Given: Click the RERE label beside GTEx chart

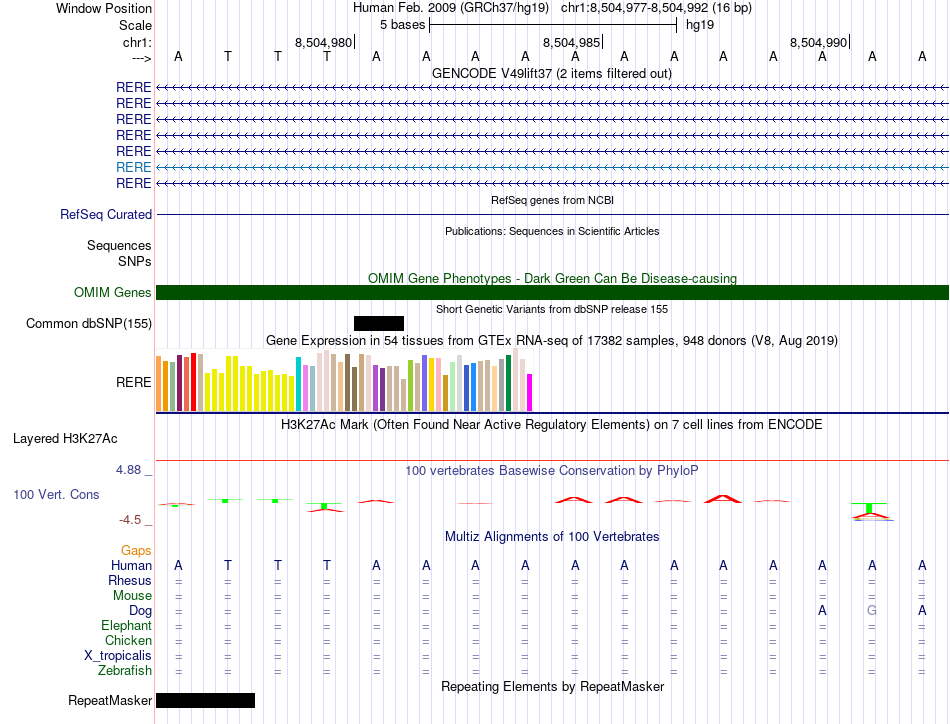Looking at the screenshot, I should [x=134, y=382].
